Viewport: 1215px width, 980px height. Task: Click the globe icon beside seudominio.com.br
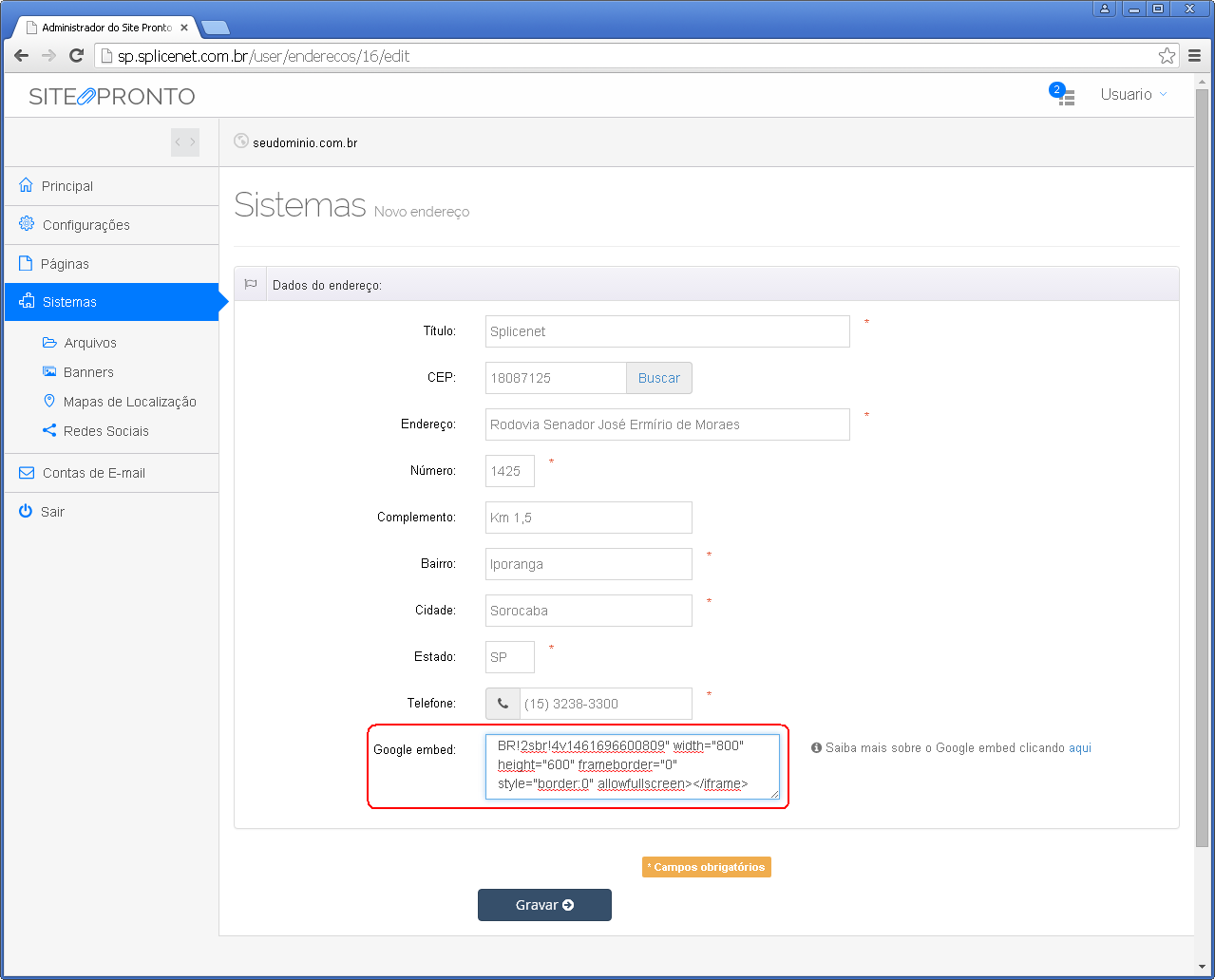[x=241, y=141]
